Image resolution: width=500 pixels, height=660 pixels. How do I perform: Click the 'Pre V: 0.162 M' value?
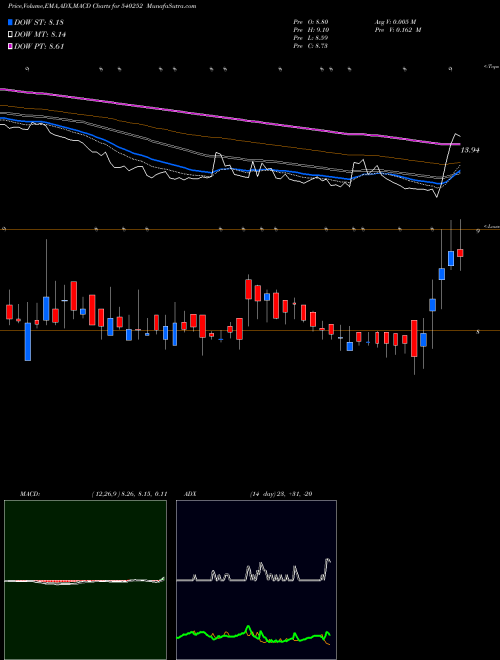point(400,30)
